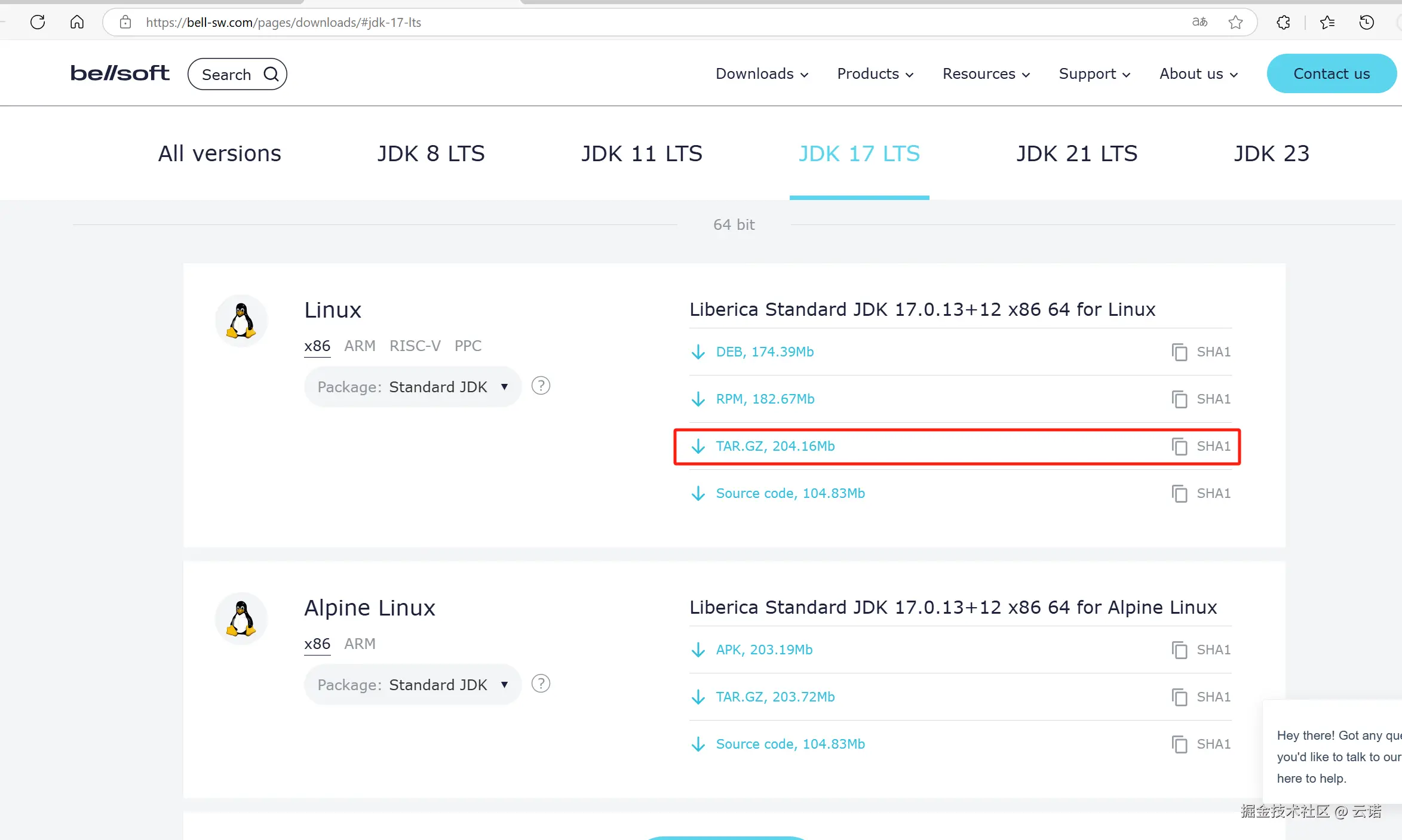Viewport: 1402px width, 840px height.
Task: Open the Linux Package Standard JDK dropdown
Action: coord(412,387)
